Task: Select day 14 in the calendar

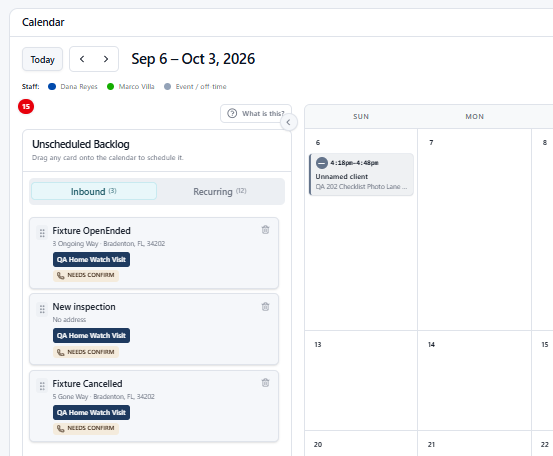Action: point(431,345)
